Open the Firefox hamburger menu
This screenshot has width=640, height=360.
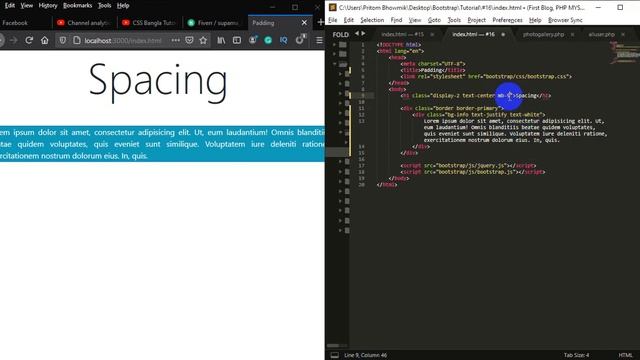click(x=319, y=40)
